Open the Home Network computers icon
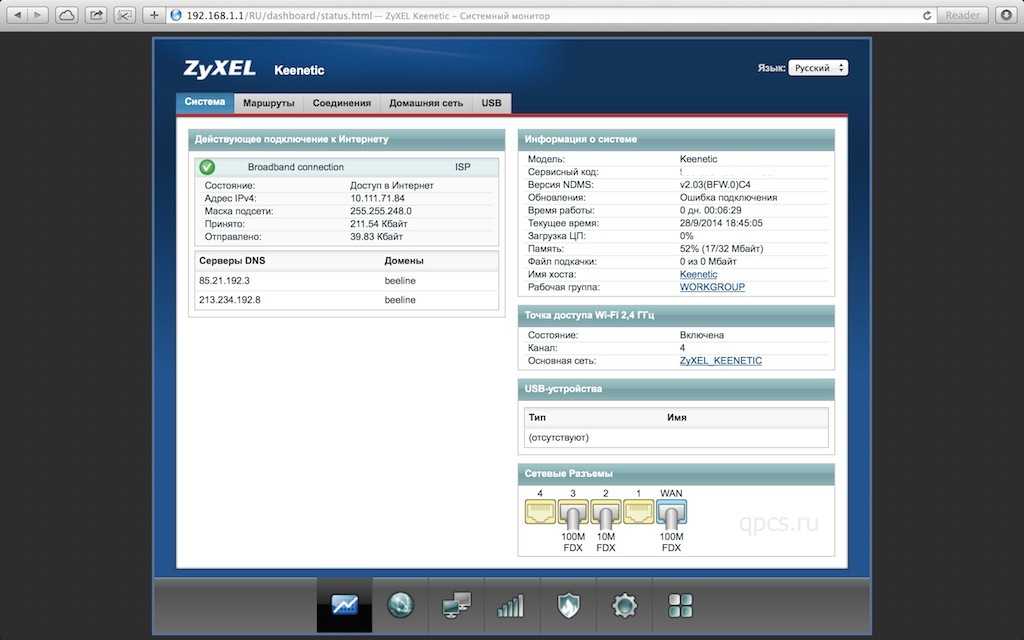The width and height of the screenshot is (1024, 640). coord(456,605)
